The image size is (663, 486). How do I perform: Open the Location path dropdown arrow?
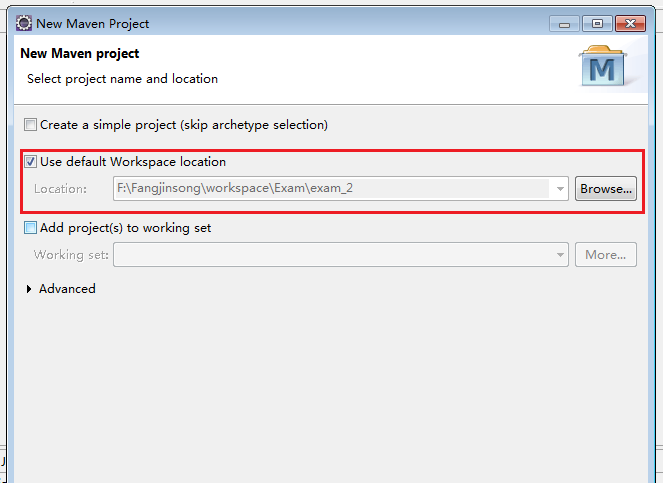(560, 188)
